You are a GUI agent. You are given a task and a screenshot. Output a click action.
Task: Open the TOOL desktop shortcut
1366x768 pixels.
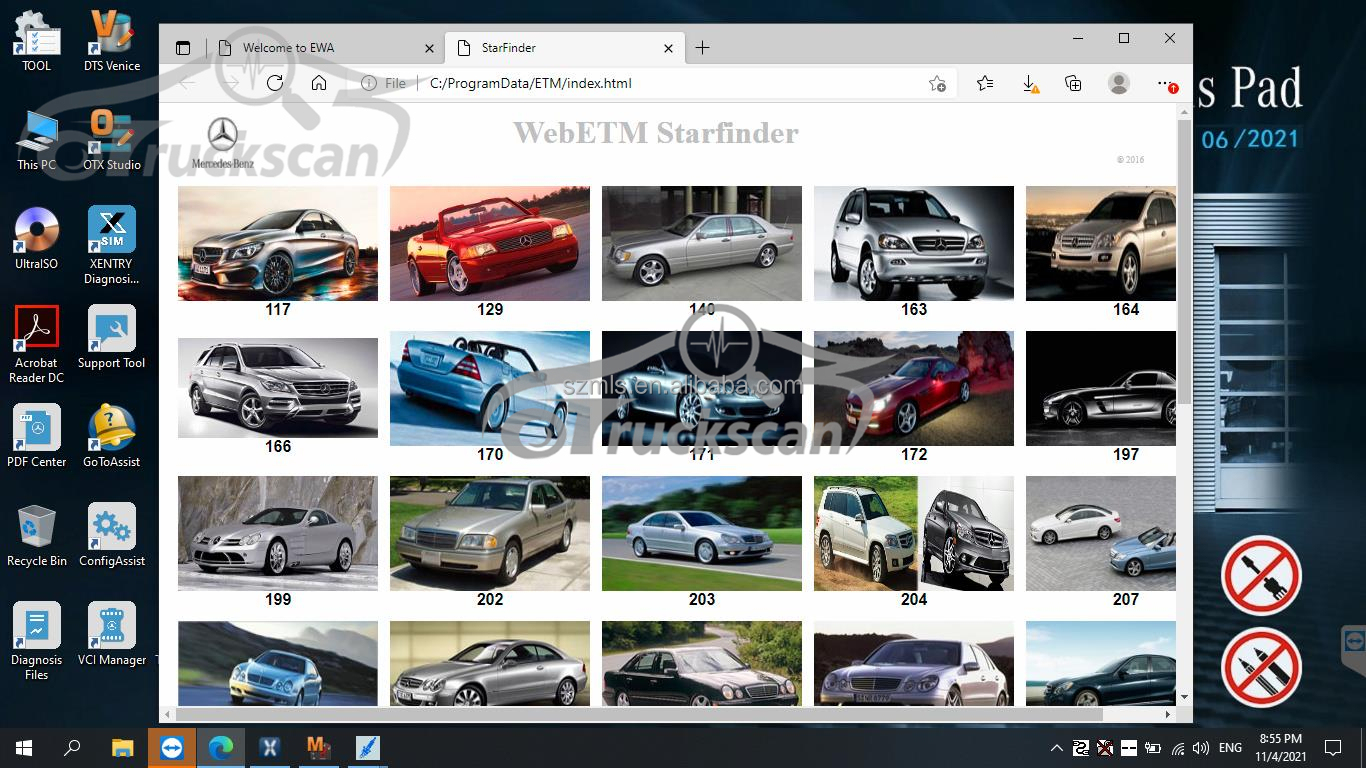pyautogui.click(x=37, y=40)
